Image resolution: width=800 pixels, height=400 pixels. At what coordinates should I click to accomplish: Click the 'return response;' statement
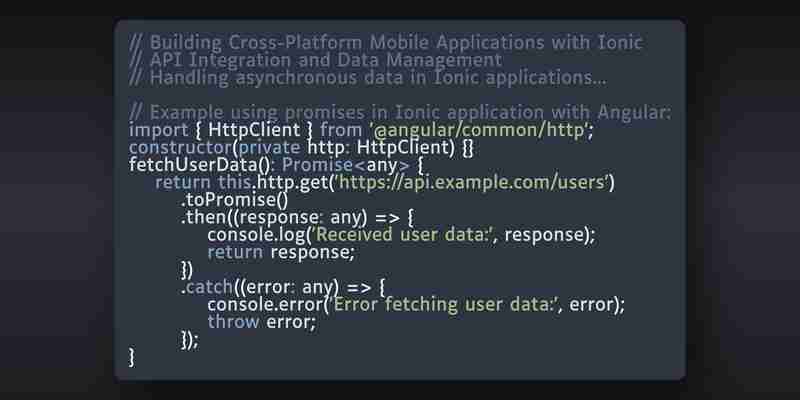point(281,252)
